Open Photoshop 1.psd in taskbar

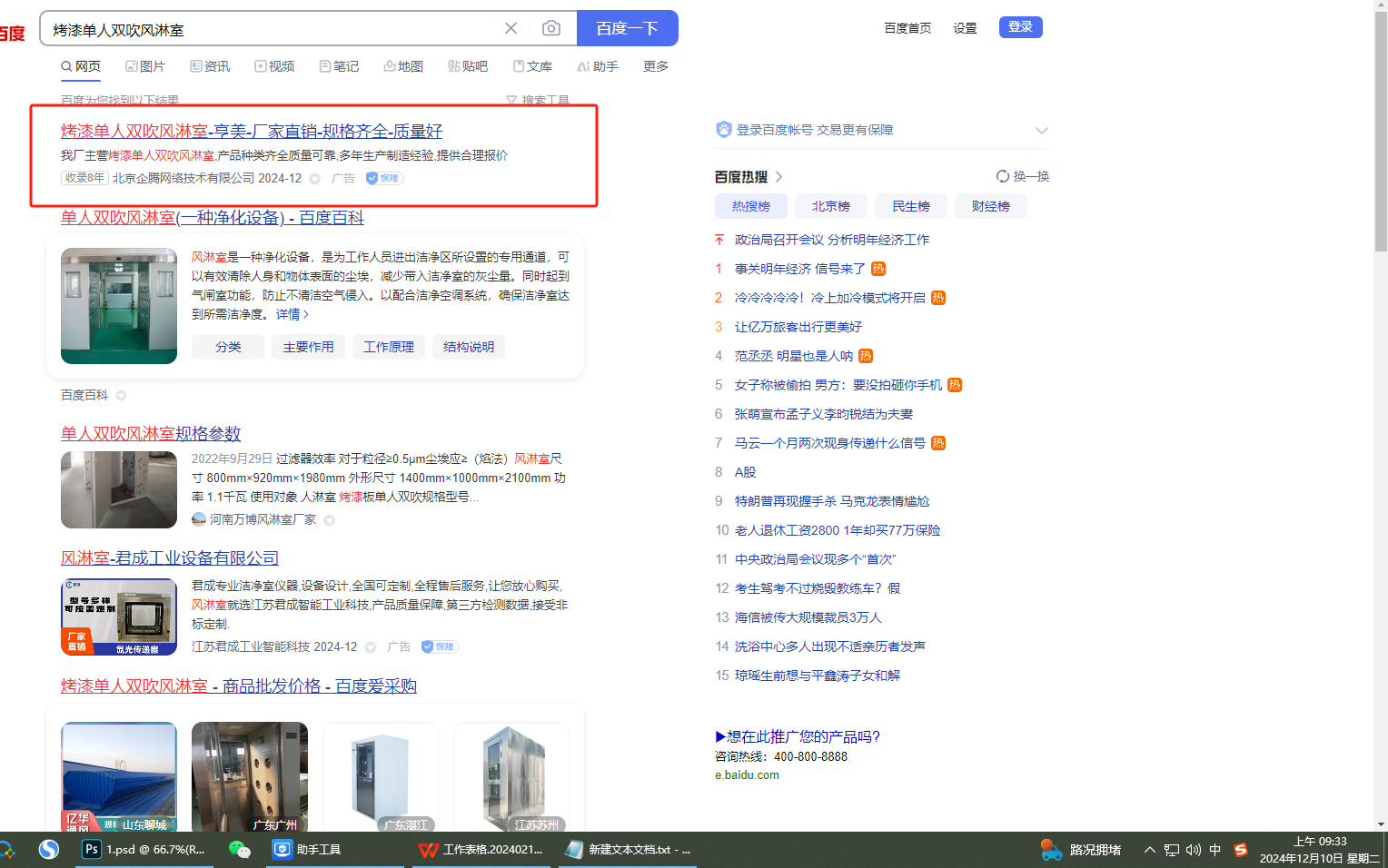[144, 849]
